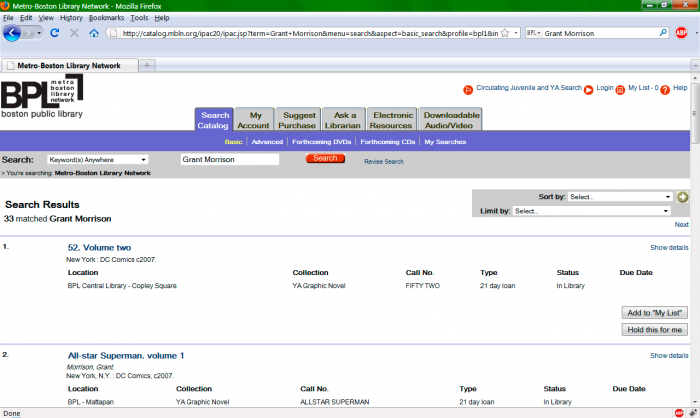Screen dimensions: 700x418
Task: Go back with the browser Back arrow
Action: 12,33
